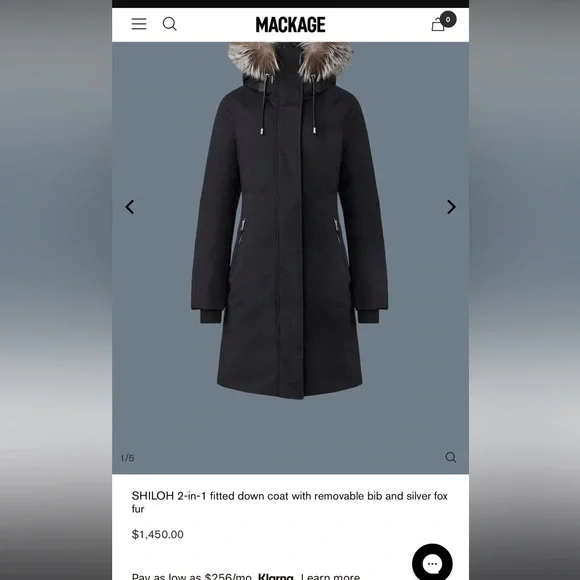Click the hood drawstring toggles on coat
This screenshot has width=580, height=580.
click(x=288, y=131)
